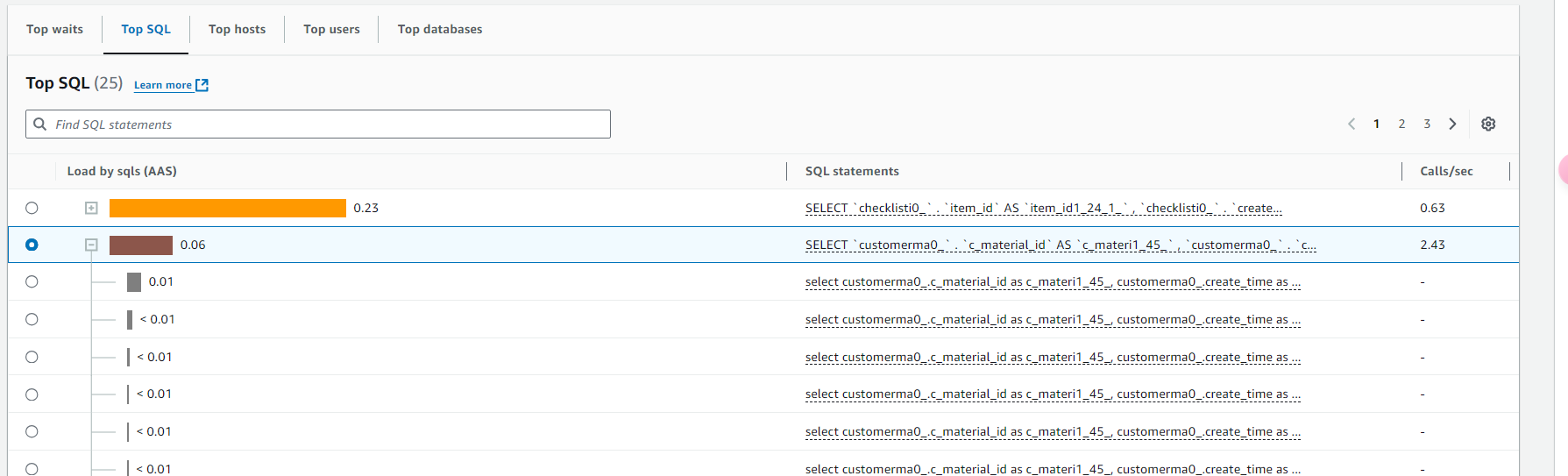The height and width of the screenshot is (476, 1568).
Task: Select radio for the 0.01 load child row
Action: coord(32,281)
